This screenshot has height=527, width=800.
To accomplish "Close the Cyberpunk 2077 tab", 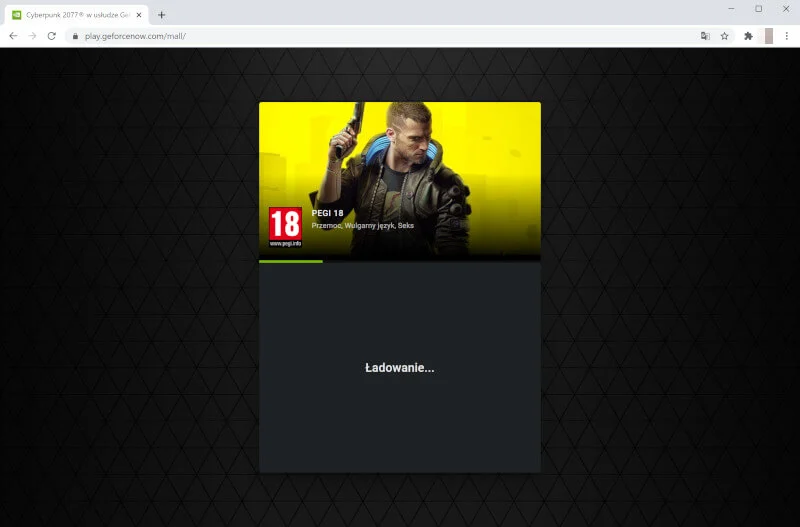I will tap(139, 15).
